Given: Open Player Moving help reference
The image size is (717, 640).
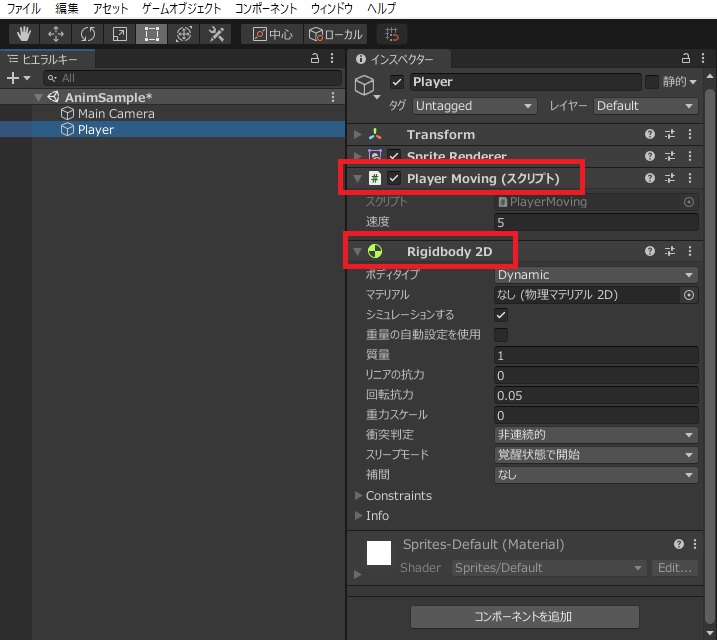Looking at the screenshot, I should [x=650, y=178].
